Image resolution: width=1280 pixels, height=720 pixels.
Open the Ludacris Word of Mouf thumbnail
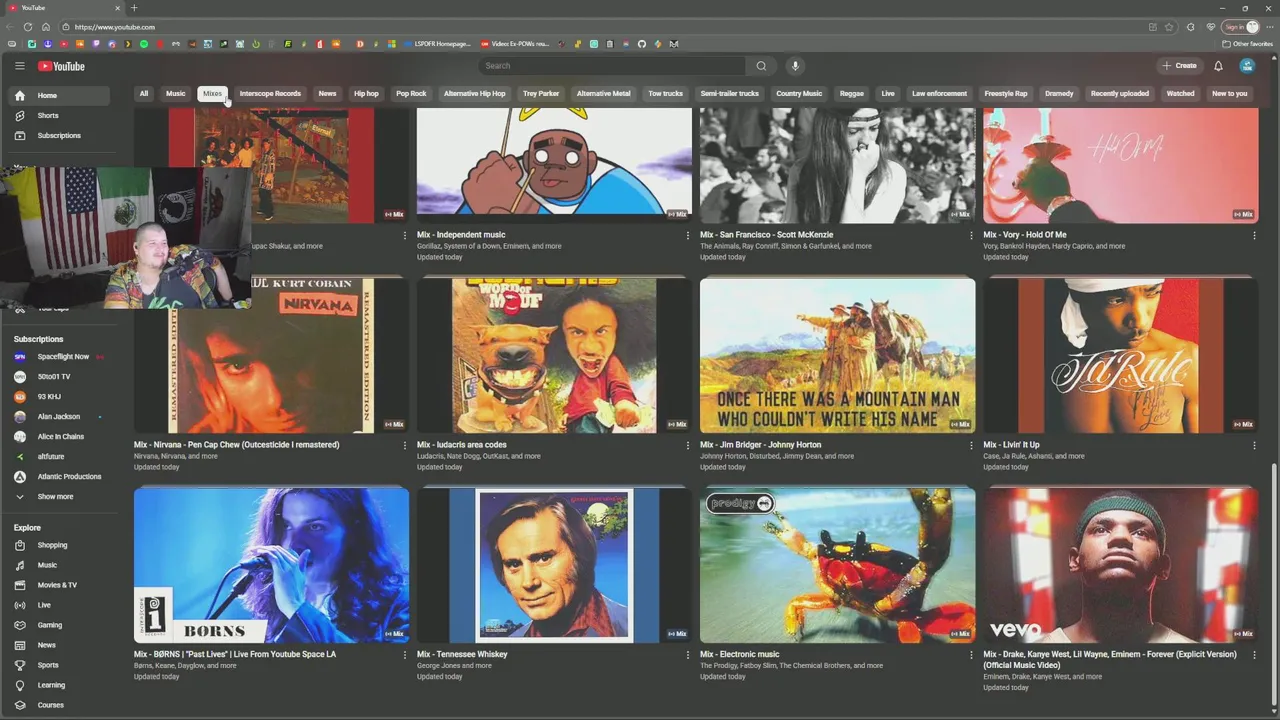[554, 355]
